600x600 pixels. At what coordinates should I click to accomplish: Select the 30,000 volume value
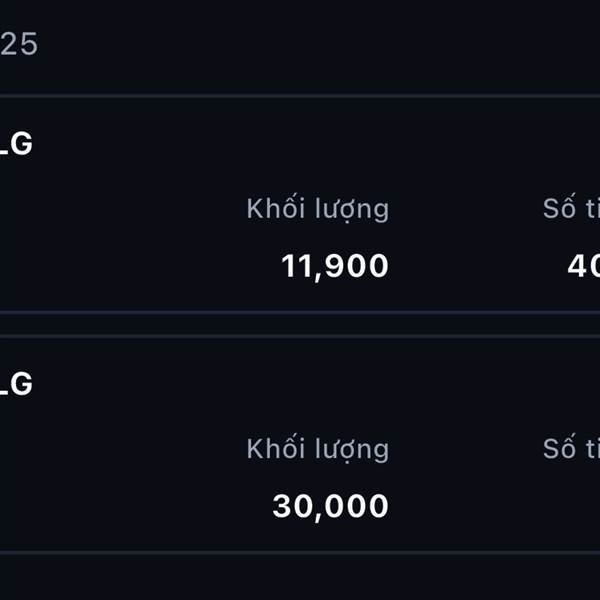tap(330, 506)
